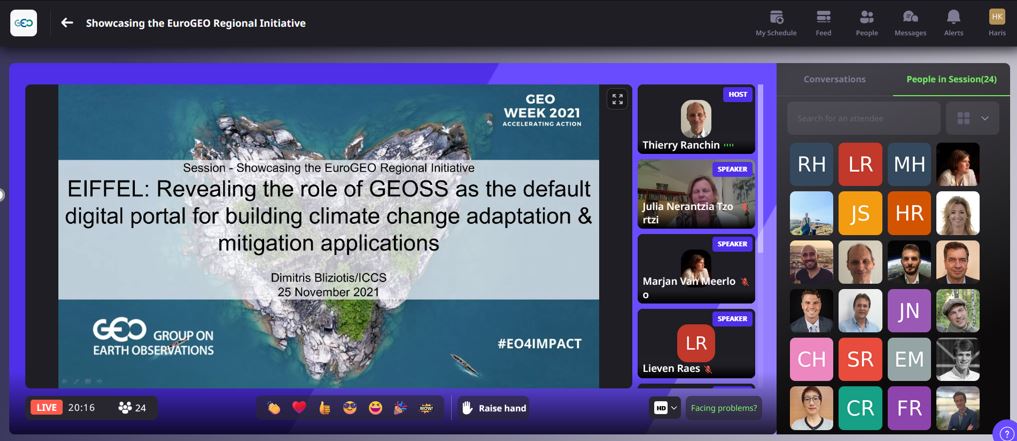Click the RH attendee avatar
This screenshot has width=1017, height=441.
811,165
